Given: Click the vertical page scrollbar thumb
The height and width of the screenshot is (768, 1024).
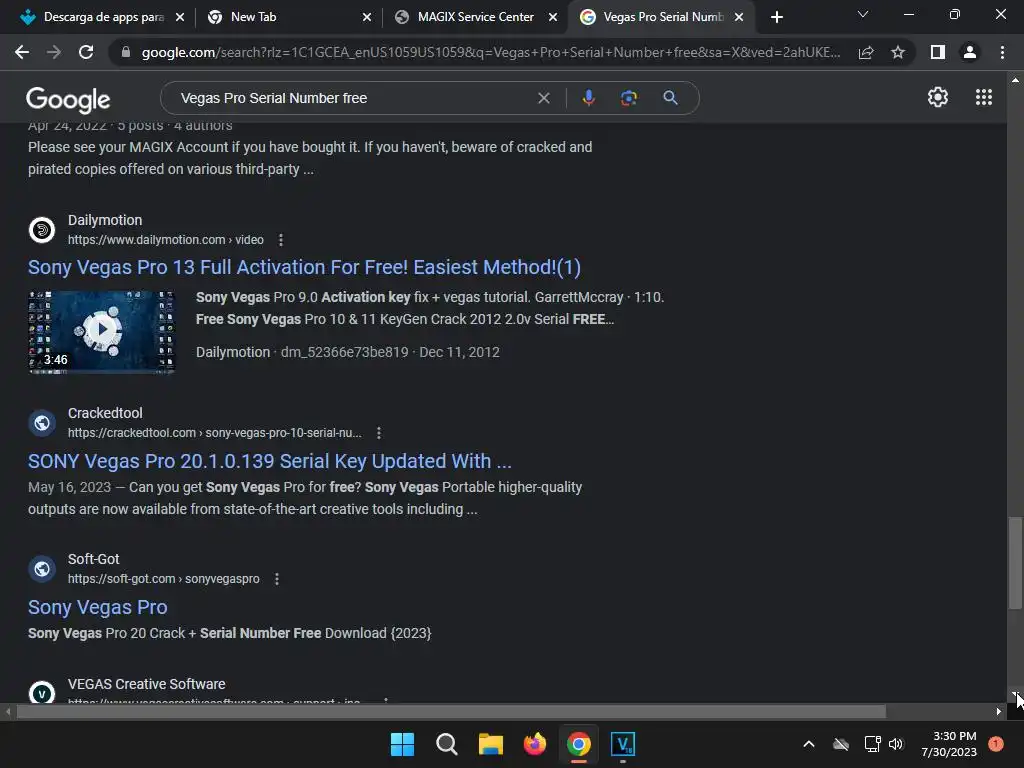Looking at the screenshot, I should tap(1015, 564).
